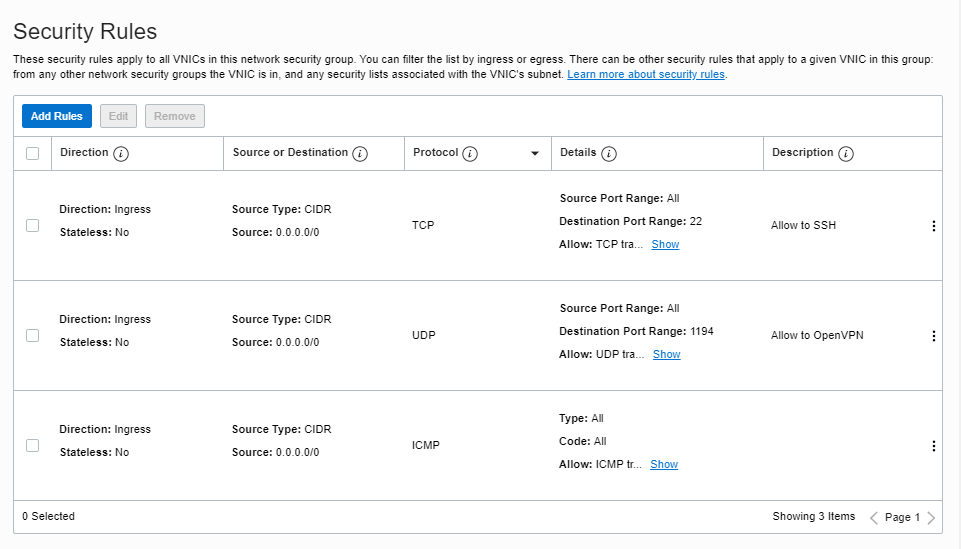Show the full UDP Allow description
961x549 pixels.
[x=666, y=354]
